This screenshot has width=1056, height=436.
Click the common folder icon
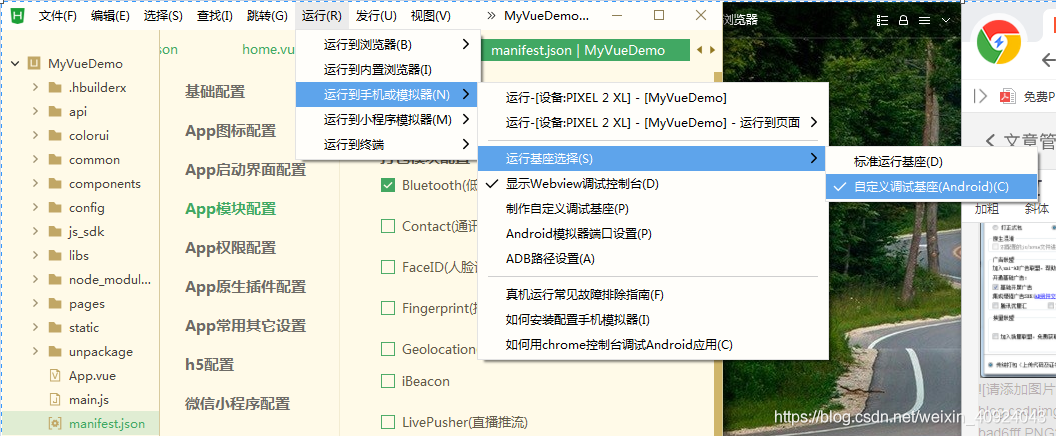56,160
